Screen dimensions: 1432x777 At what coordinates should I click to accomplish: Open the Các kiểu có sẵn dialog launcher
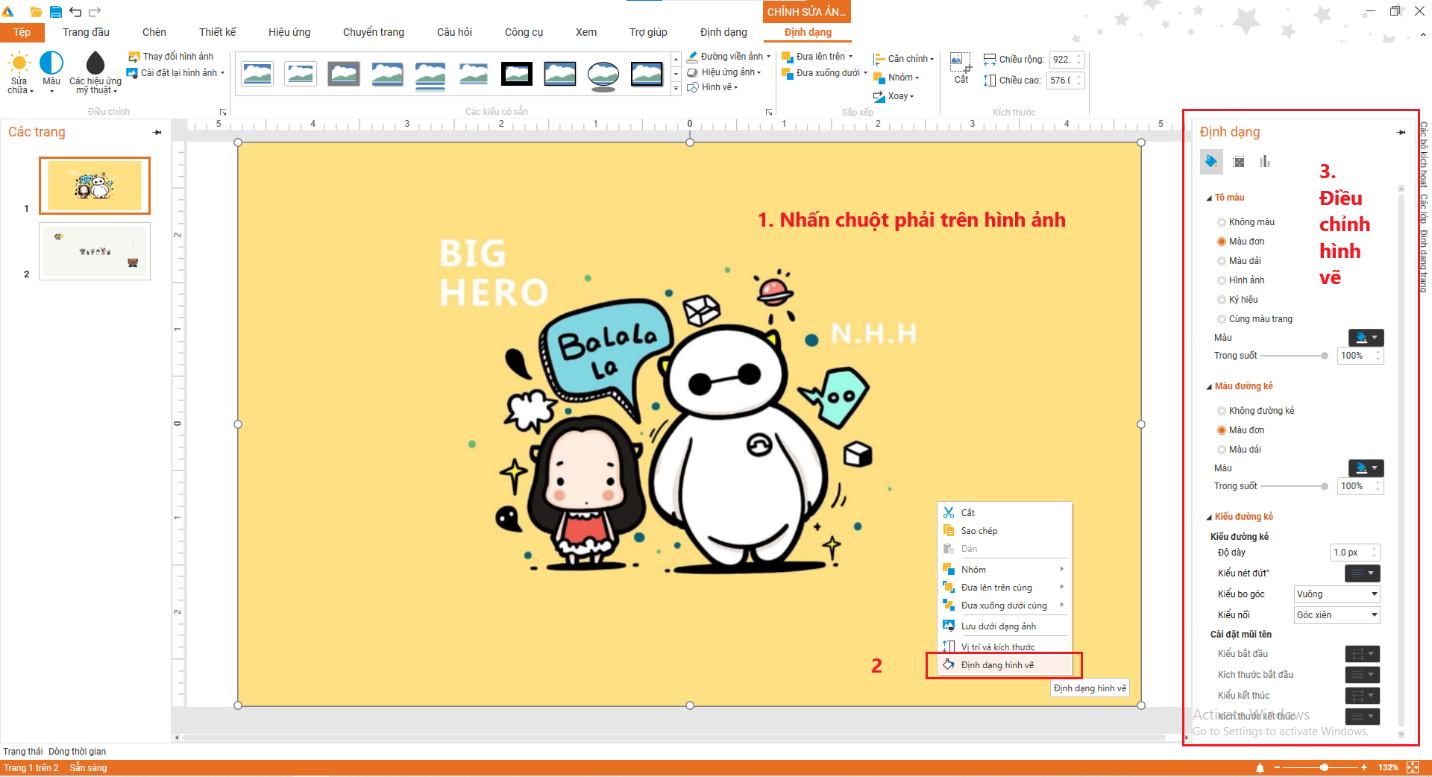(x=768, y=112)
